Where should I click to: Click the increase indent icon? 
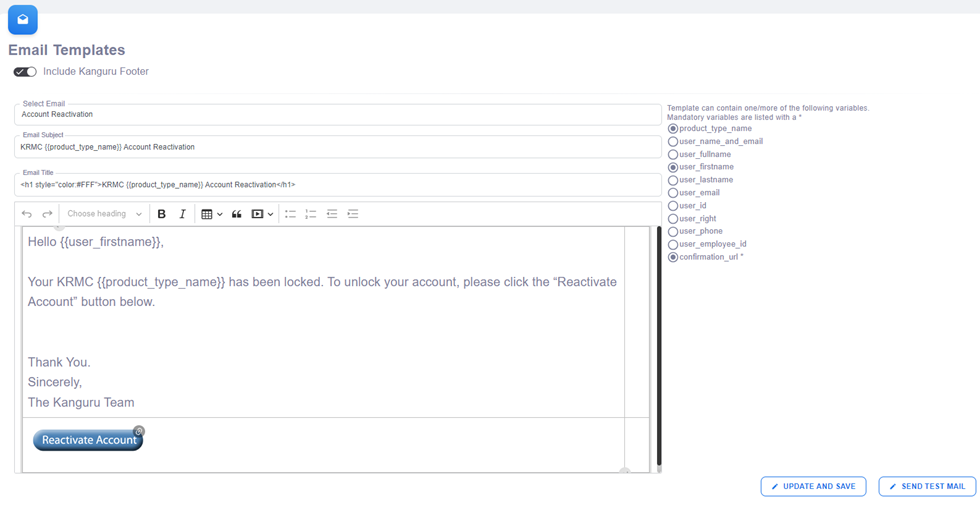coord(353,214)
